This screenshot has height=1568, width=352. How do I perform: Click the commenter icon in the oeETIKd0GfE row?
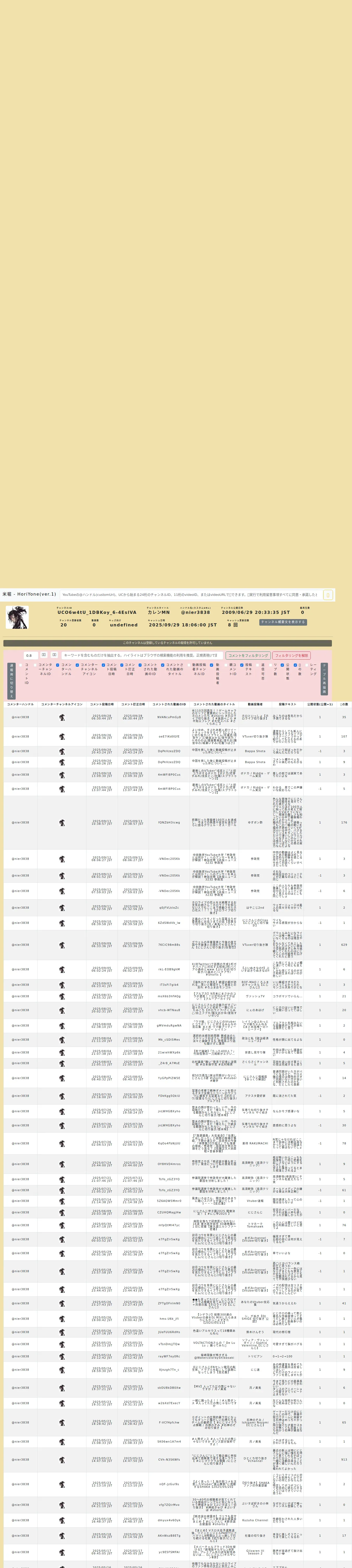click(62, 736)
